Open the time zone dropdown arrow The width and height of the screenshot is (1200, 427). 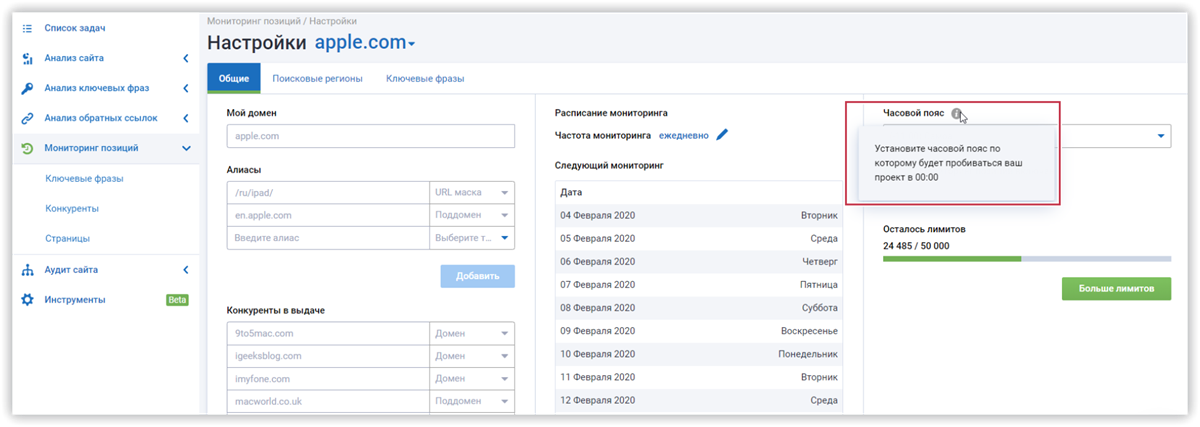coord(1161,136)
